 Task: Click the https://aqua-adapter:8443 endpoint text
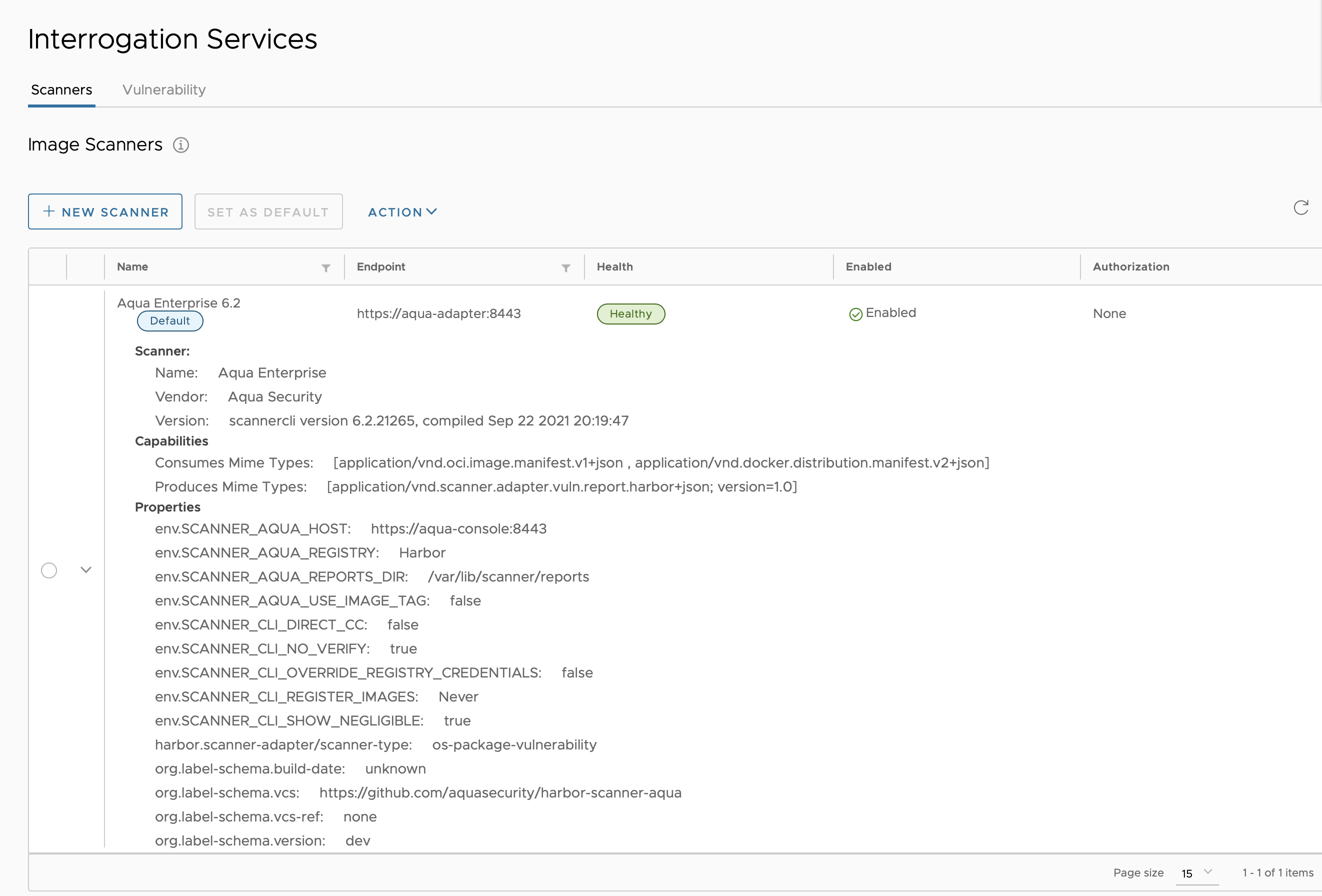click(x=438, y=313)
